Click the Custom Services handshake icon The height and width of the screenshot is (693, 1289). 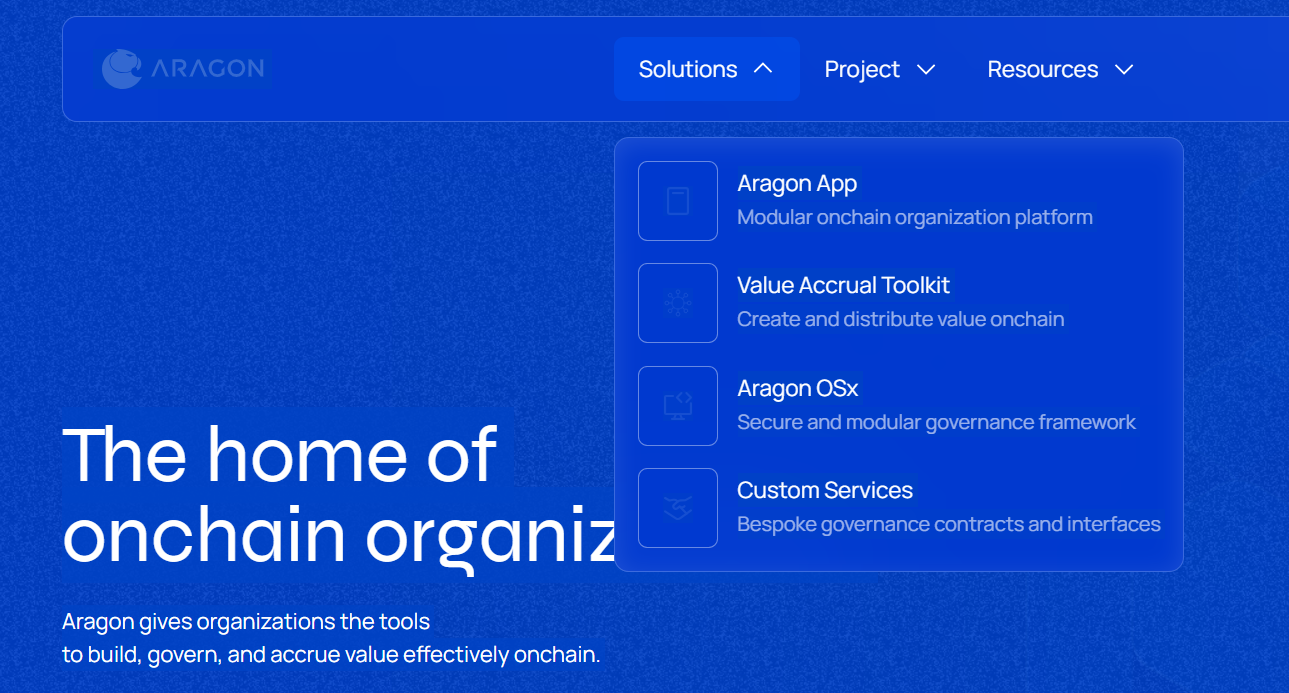click(678, 508)
